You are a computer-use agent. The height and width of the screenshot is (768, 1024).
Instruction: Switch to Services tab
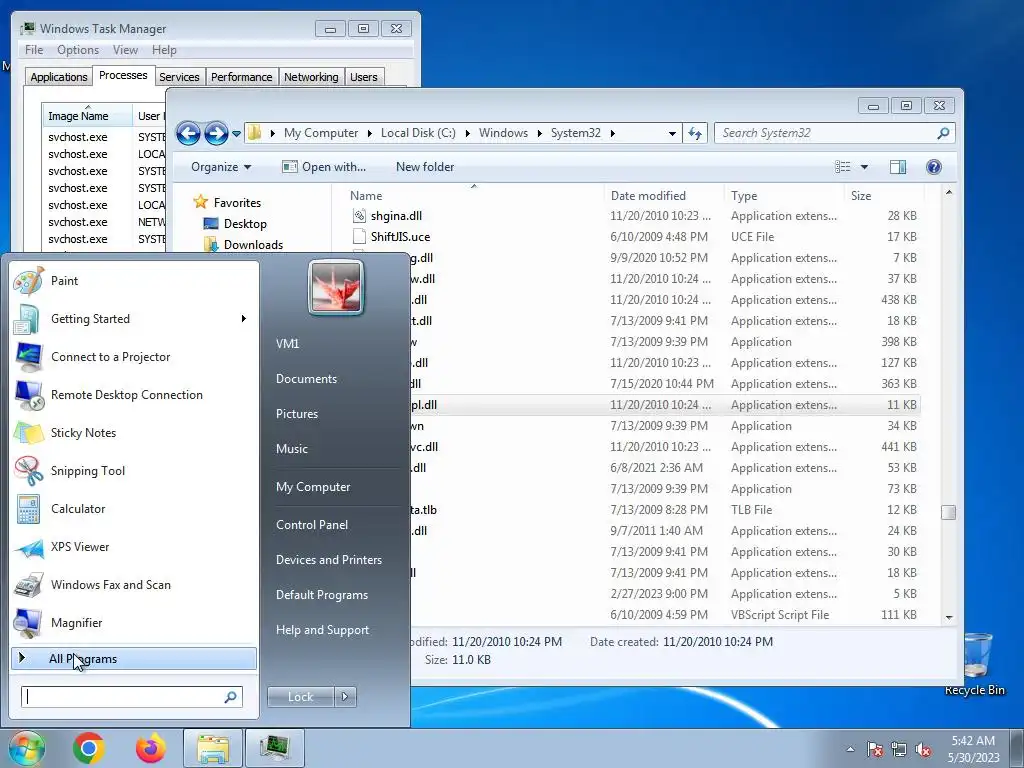click(x=179, y=77)
